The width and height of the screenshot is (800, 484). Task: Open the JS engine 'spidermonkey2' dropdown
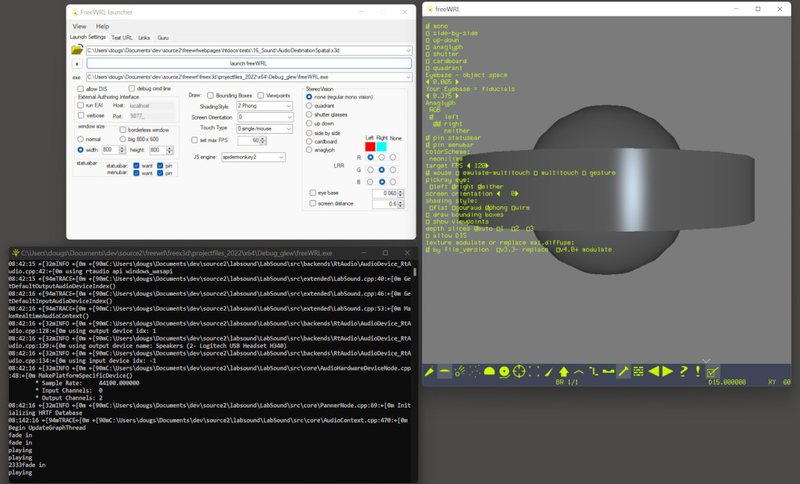pyautogui.click(x=253, y=157)
